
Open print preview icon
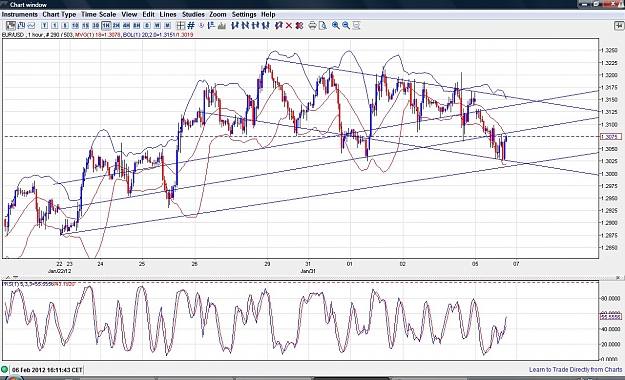(x=323, y=26)
